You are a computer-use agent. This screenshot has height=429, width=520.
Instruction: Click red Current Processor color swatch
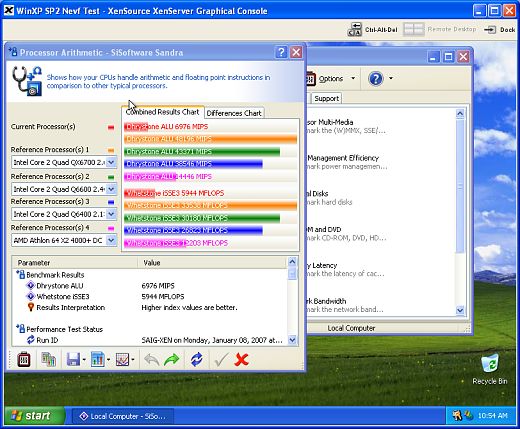coord(111,127)
